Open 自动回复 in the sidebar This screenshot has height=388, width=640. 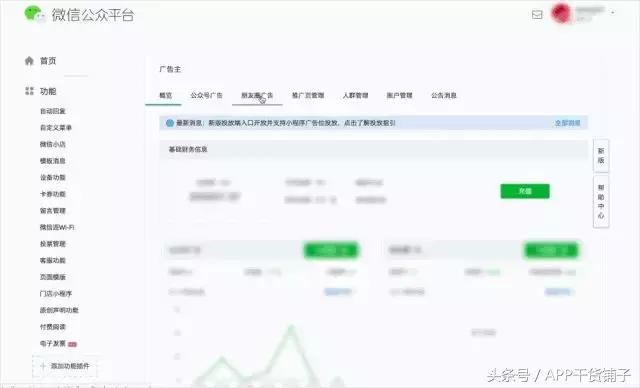point(53,111)
